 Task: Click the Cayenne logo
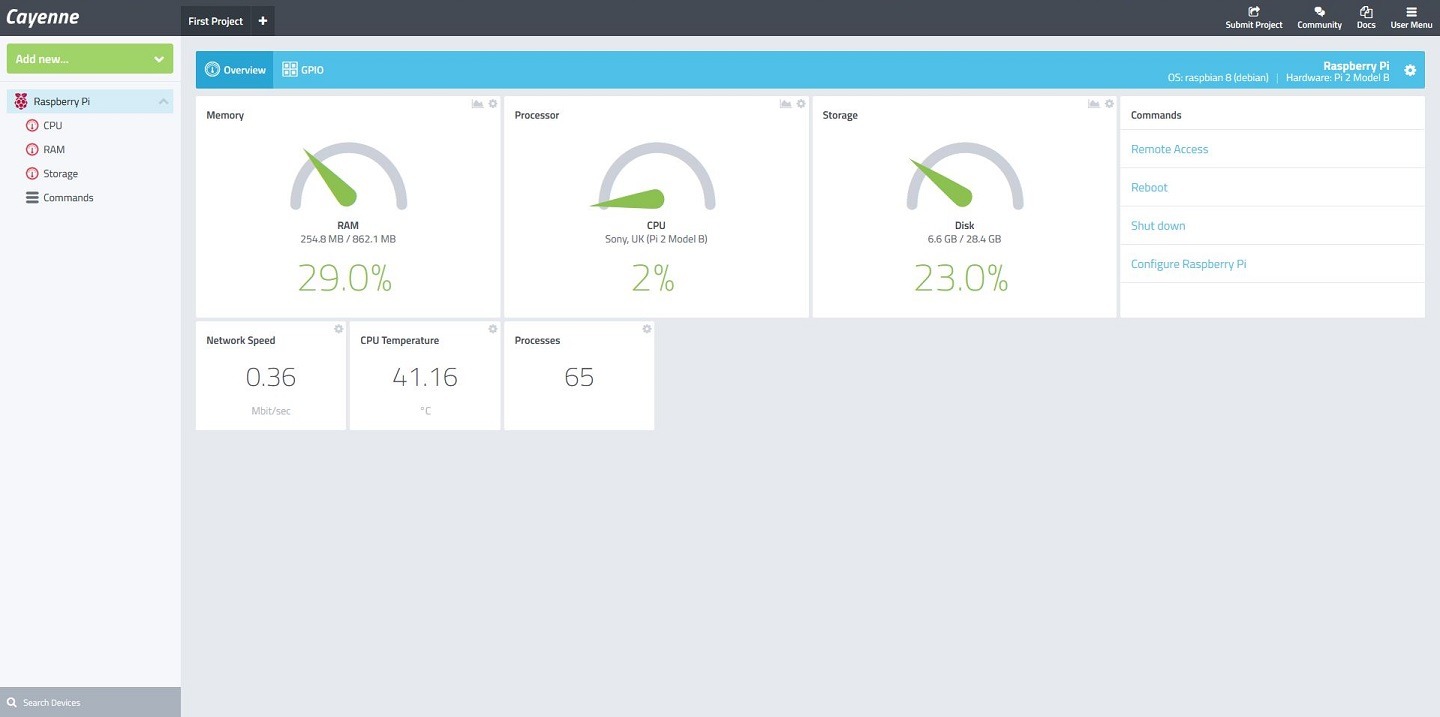pos(43,18)
